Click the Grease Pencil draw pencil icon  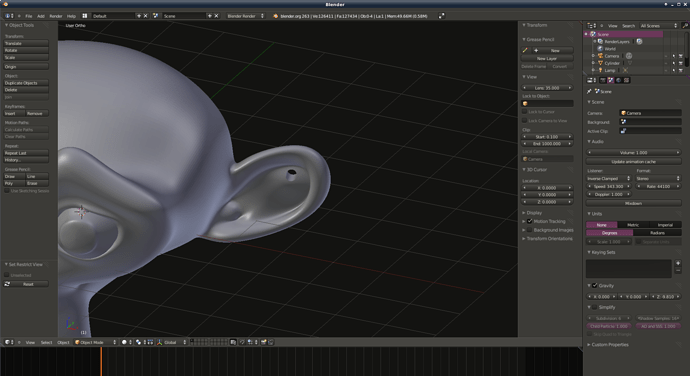525,51
